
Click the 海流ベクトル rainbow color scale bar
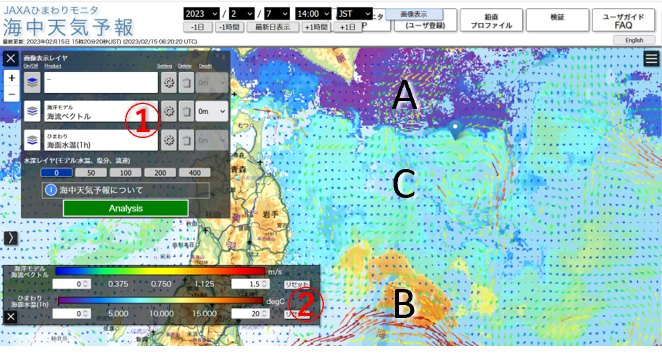[x=160, y=271]
